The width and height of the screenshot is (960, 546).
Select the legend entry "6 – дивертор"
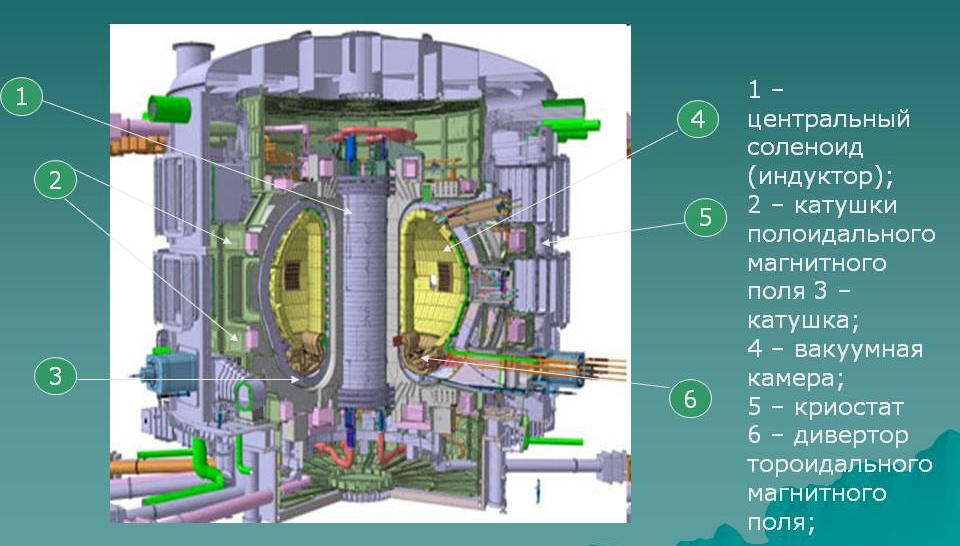(828, 436)
